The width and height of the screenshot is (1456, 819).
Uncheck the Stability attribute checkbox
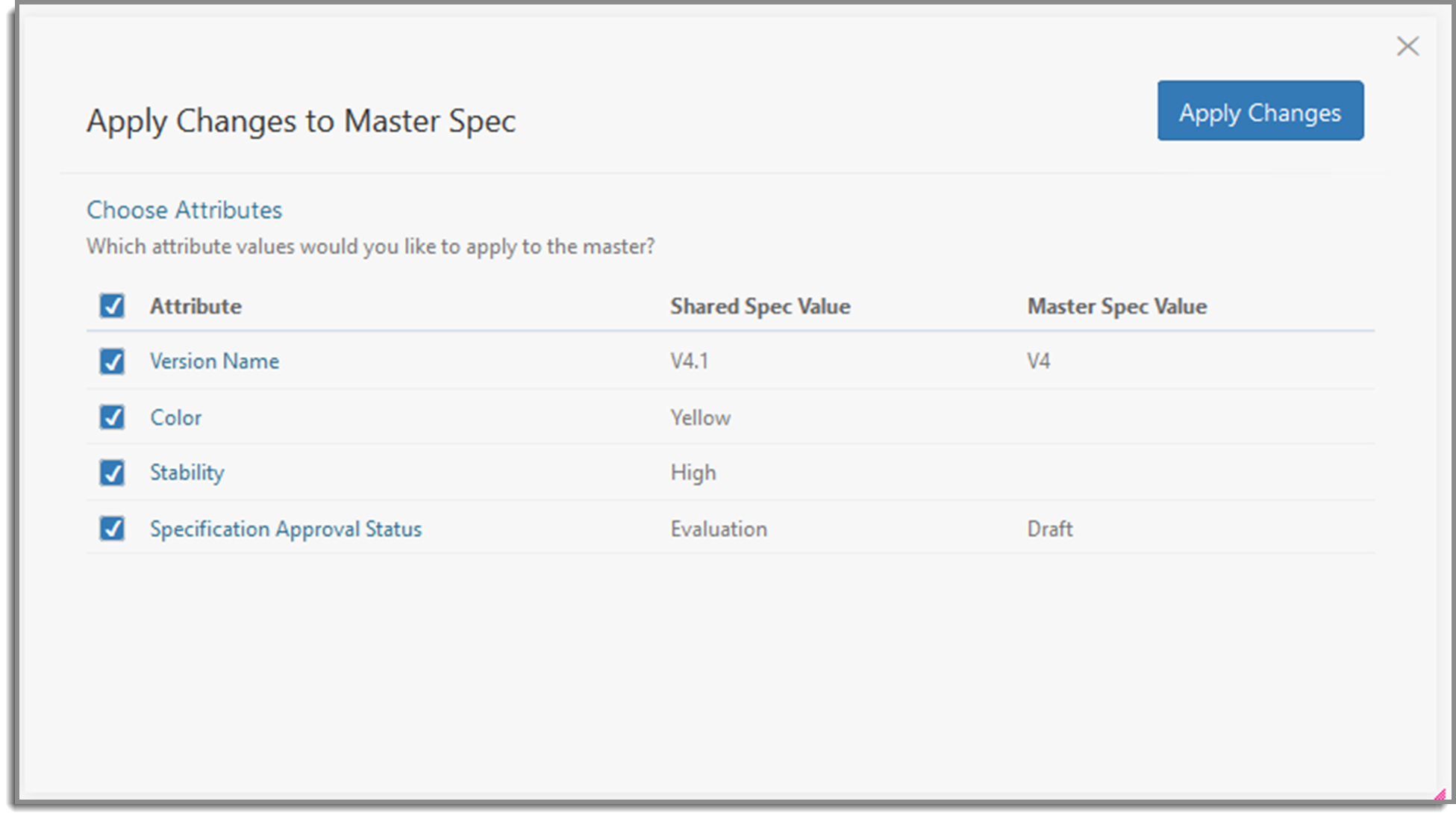tap(112, 473)
